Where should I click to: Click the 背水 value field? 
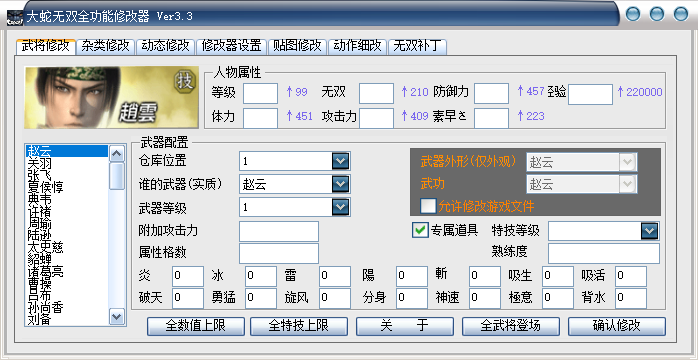[x=631, y=298]
